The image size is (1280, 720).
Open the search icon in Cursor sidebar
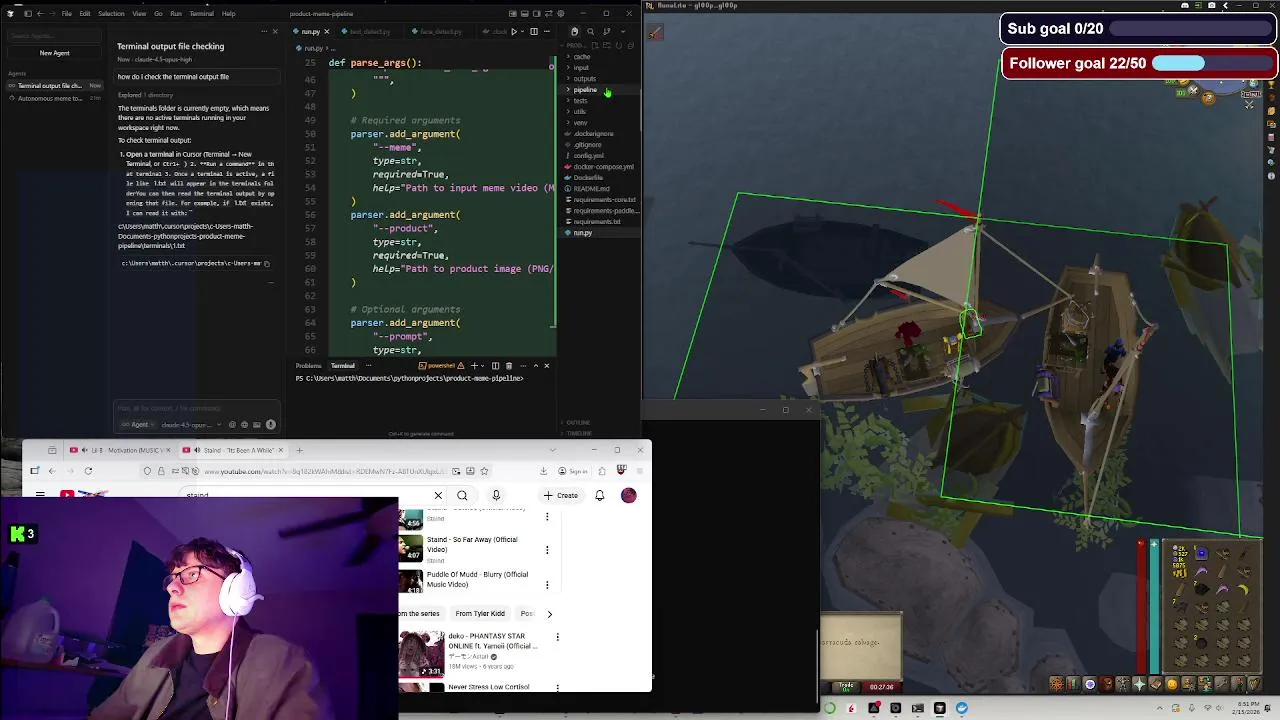tap(590, 32)
